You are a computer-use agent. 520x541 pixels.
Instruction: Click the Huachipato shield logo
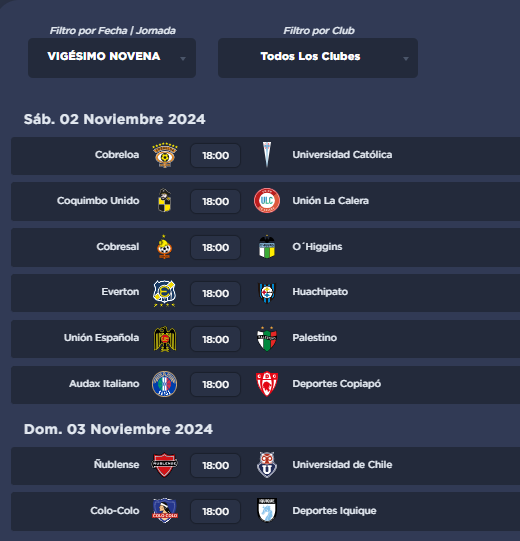point(267,293)
